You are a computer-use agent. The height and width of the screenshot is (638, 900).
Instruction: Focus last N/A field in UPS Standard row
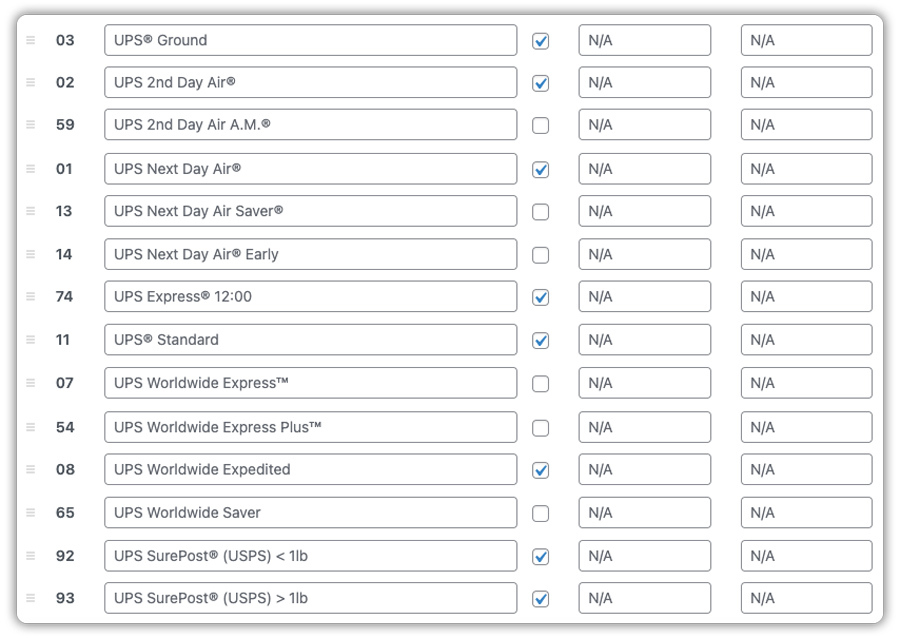click(806, 340)
